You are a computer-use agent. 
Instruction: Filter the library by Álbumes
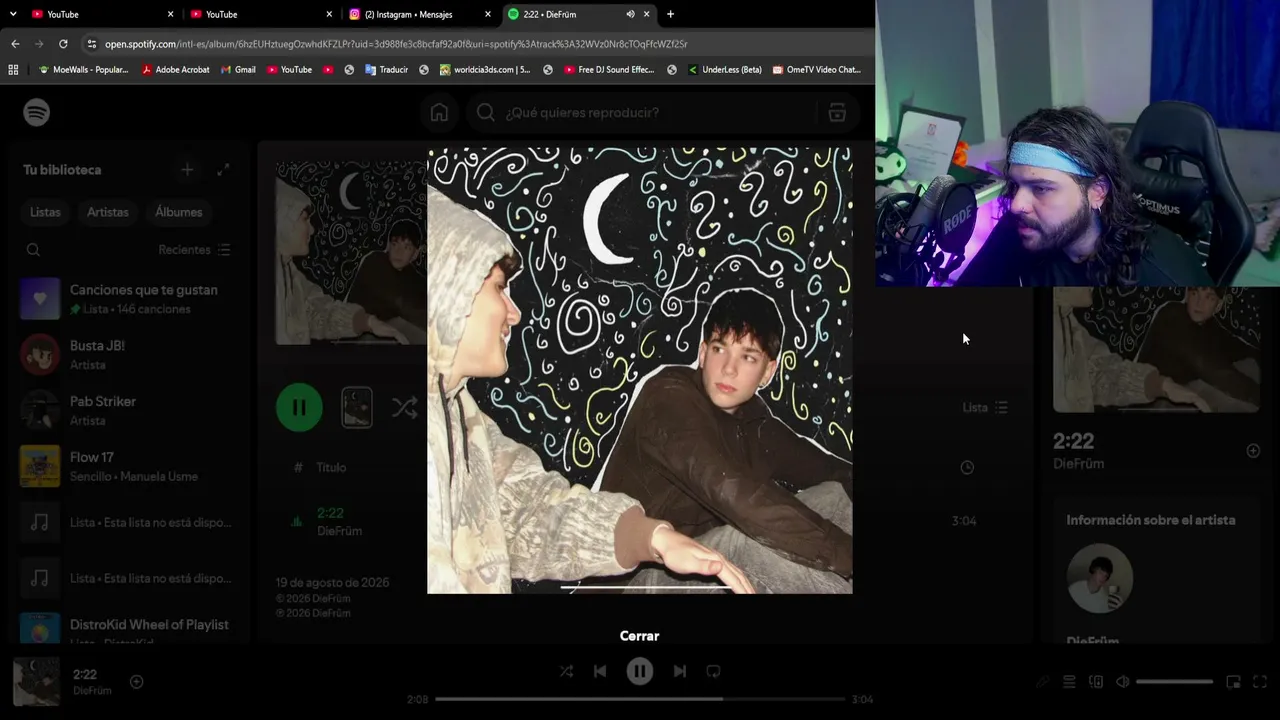point(179,212)
